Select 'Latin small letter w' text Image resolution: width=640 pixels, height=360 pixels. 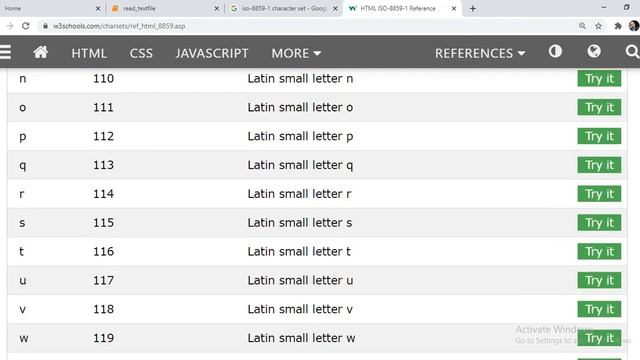[301, 338]
